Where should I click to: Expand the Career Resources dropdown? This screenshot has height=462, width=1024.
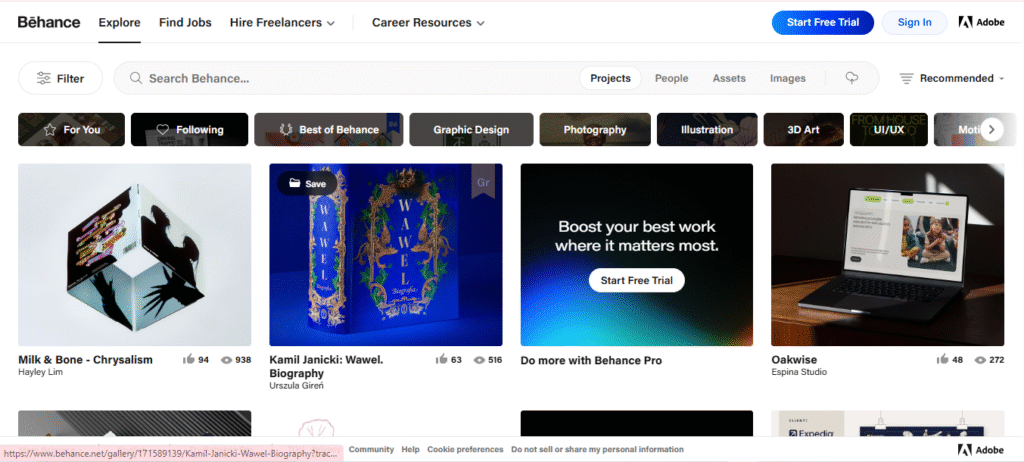428,22
